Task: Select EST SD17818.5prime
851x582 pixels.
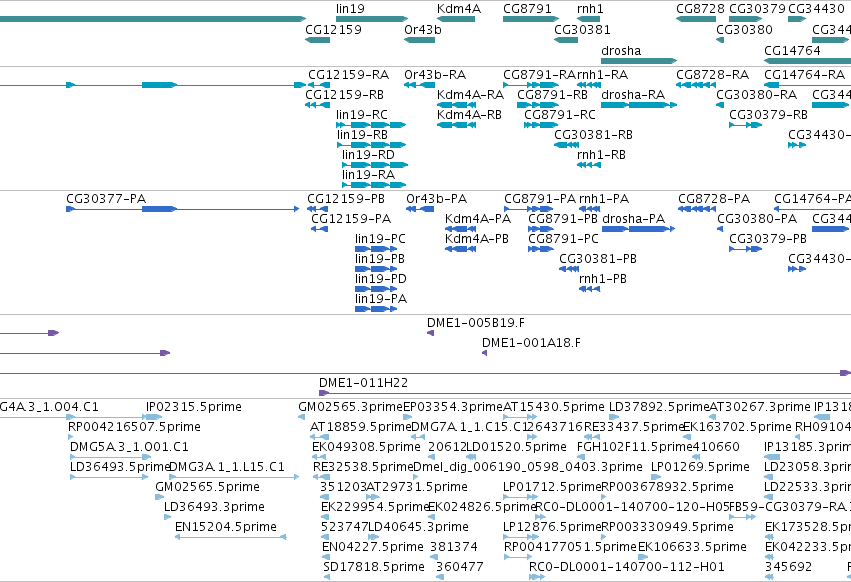Action: click(x=327, y=577)
